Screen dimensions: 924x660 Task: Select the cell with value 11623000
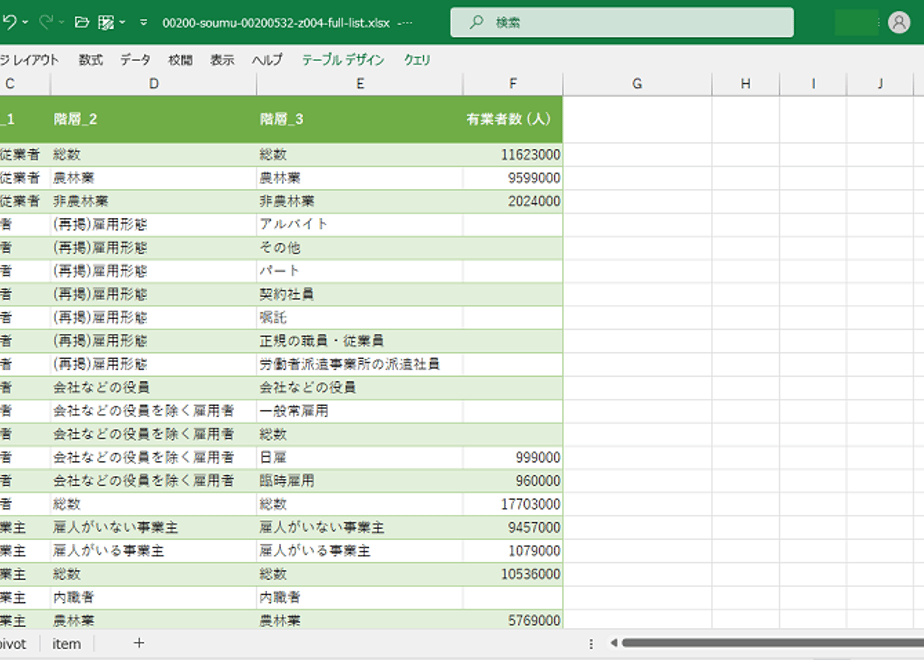(513, 154)
